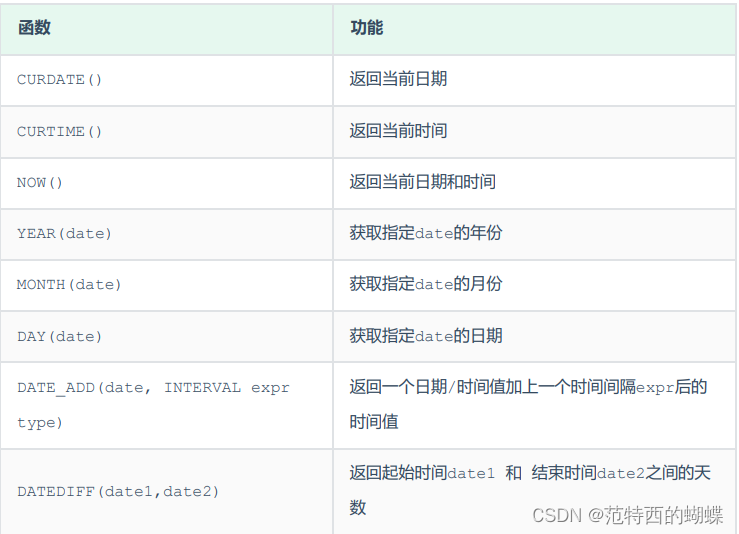This screenshot has height=534, width=739.
Task: Select the 获取指定date的年份 description cell
Action: coord(534,235)
